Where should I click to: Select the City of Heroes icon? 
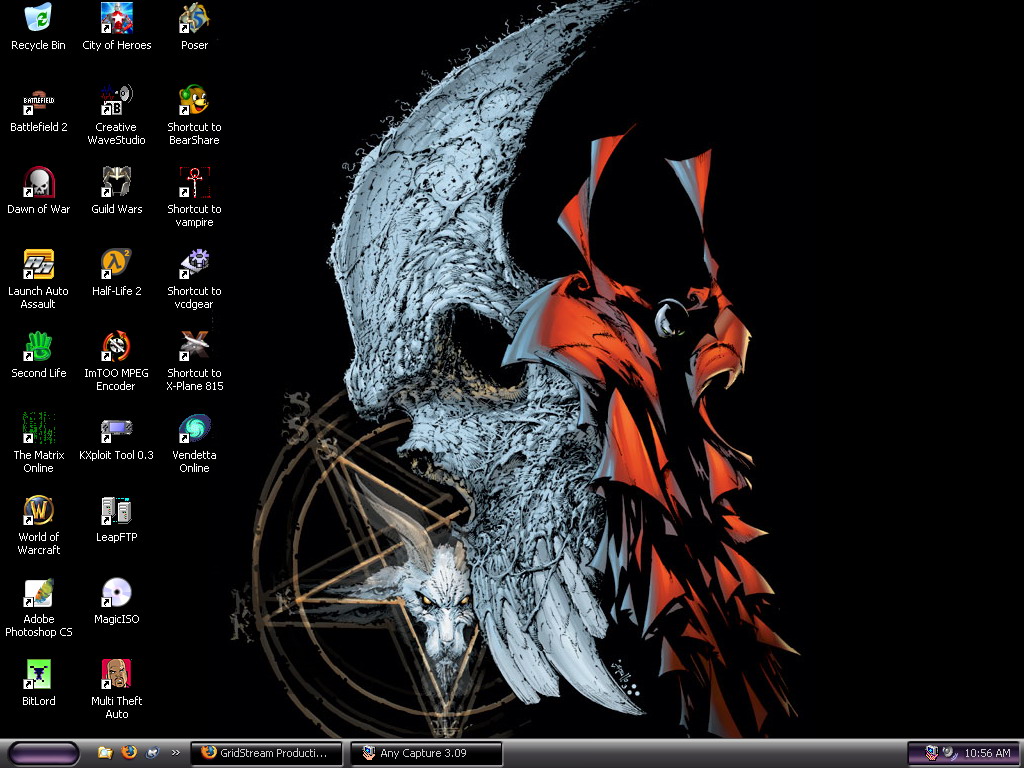tap(116, 19)
